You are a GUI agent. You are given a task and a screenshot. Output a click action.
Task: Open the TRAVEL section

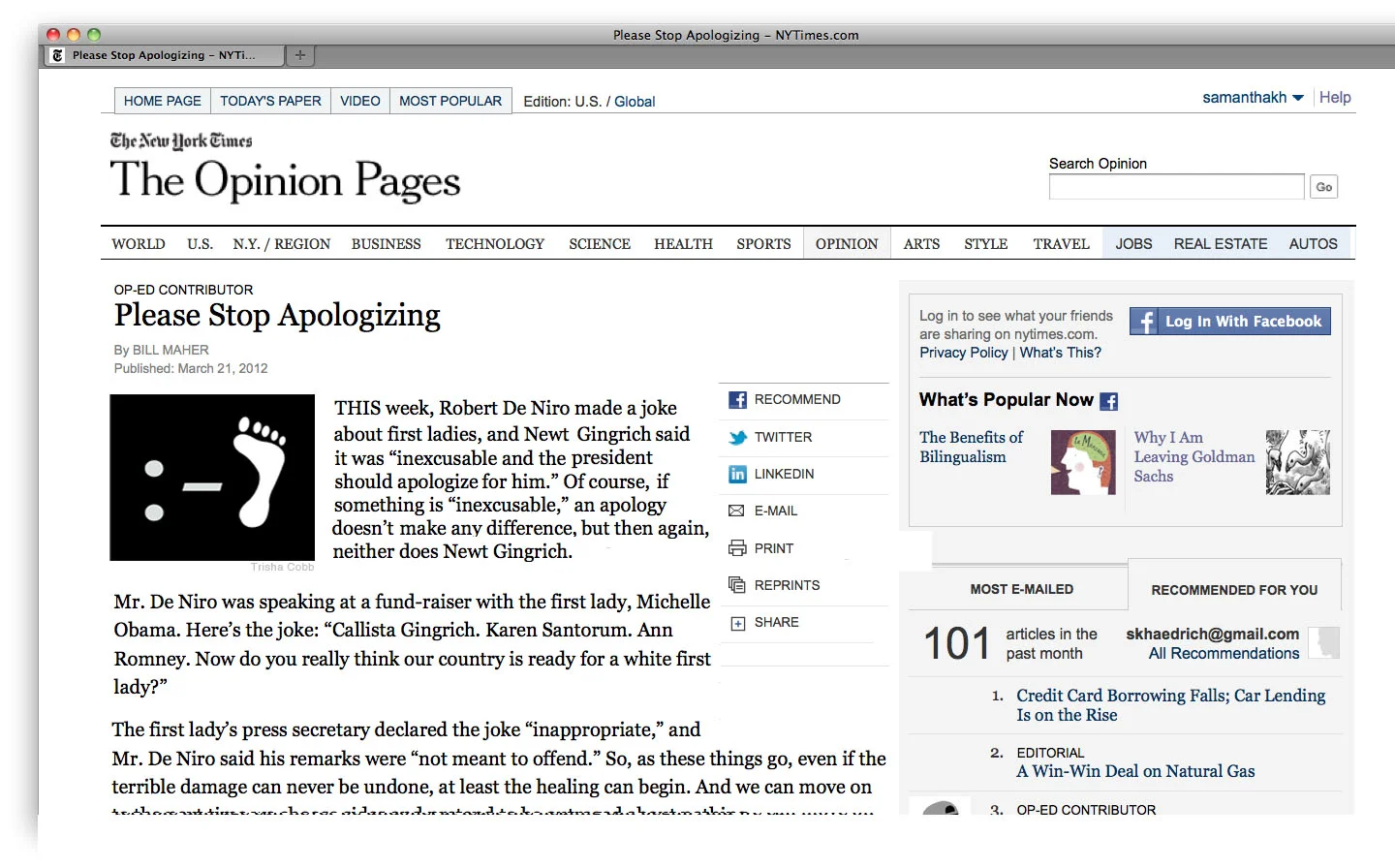tap(1061, 244)
